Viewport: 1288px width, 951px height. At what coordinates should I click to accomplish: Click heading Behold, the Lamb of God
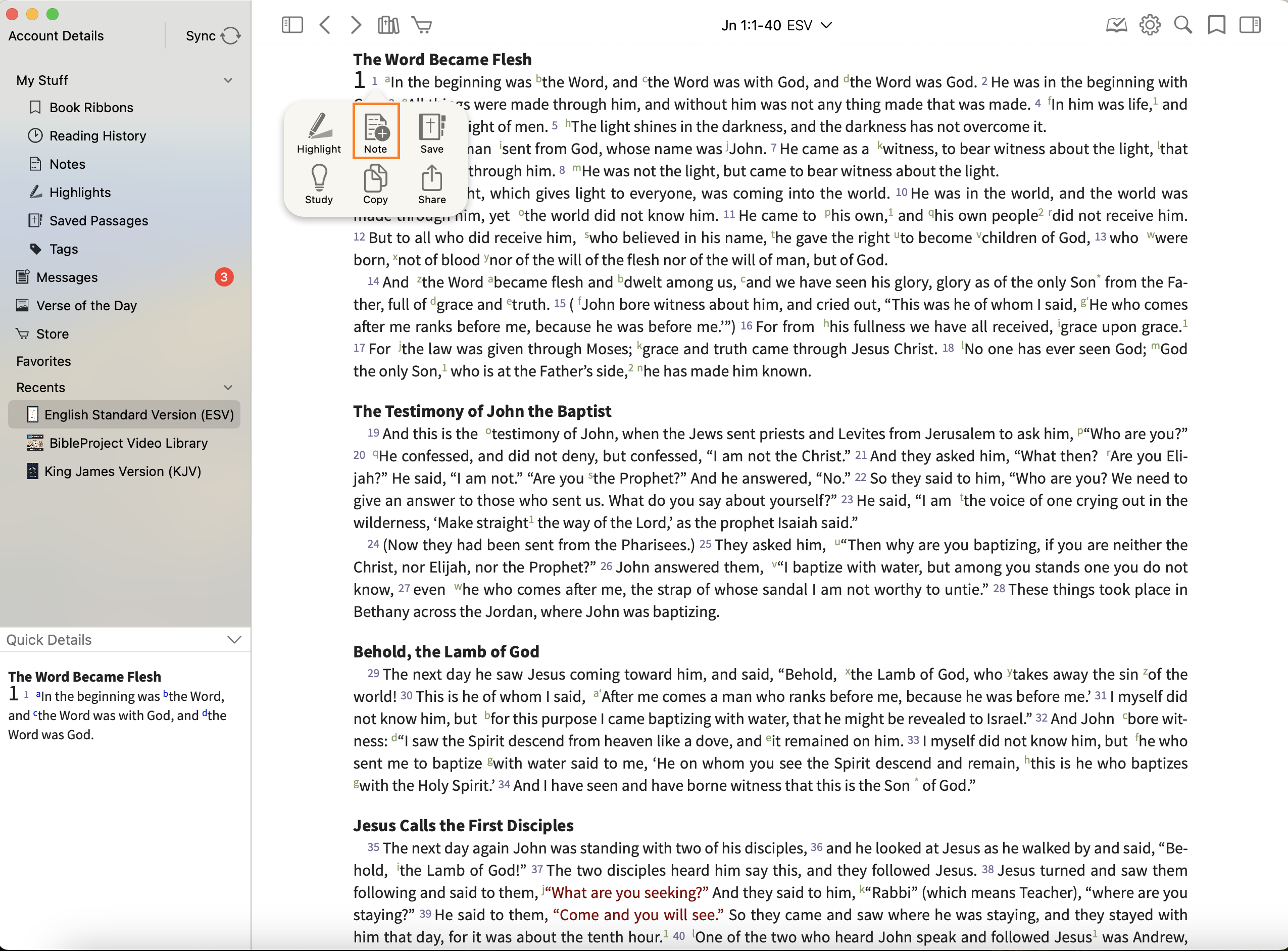click(x=447, y=652)
